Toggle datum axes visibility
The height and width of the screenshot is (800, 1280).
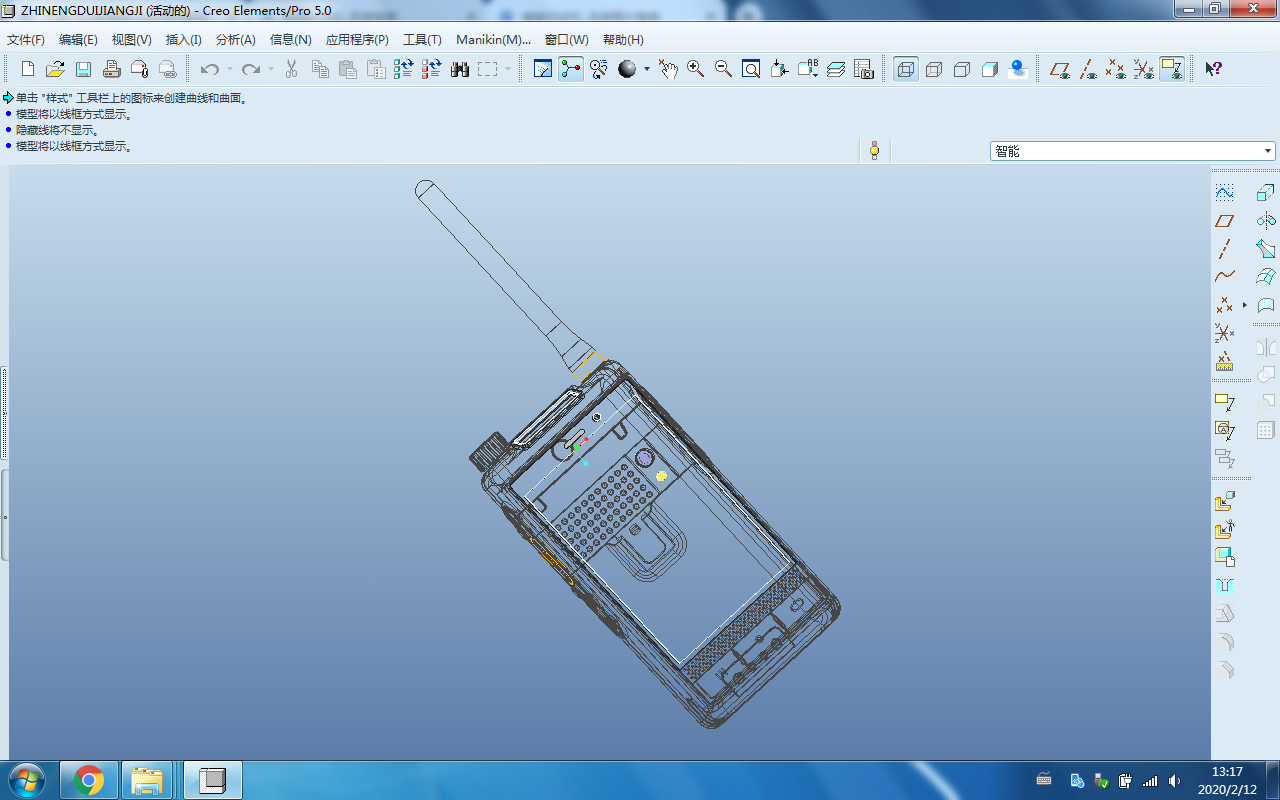pos(1088,69)
